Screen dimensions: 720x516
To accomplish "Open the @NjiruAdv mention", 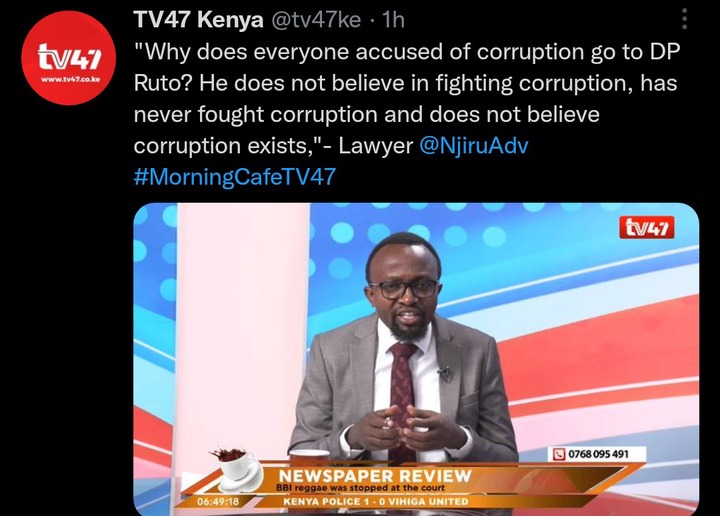I will 474,146.
